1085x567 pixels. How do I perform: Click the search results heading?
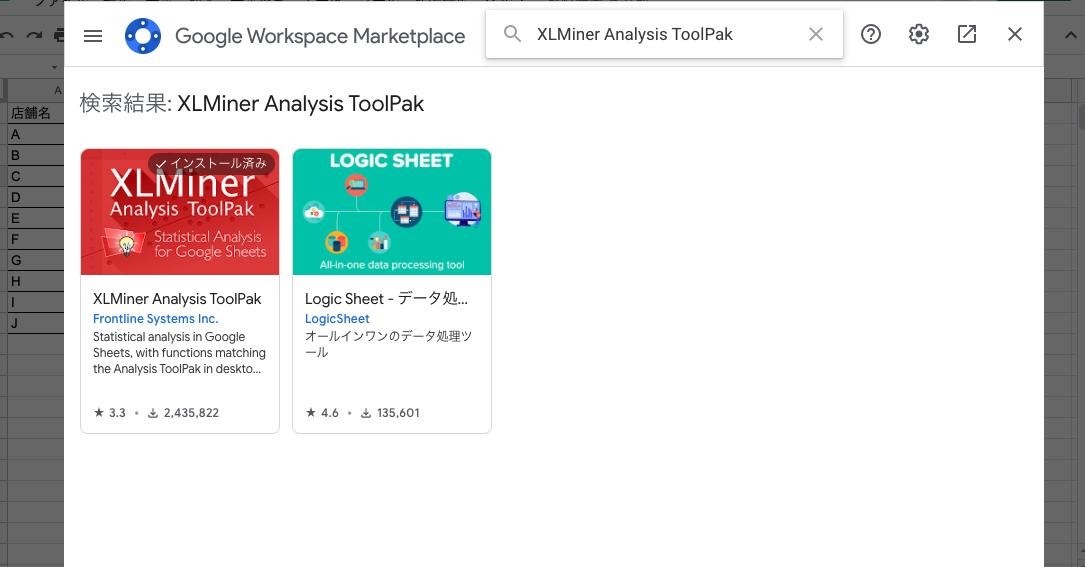251,103
